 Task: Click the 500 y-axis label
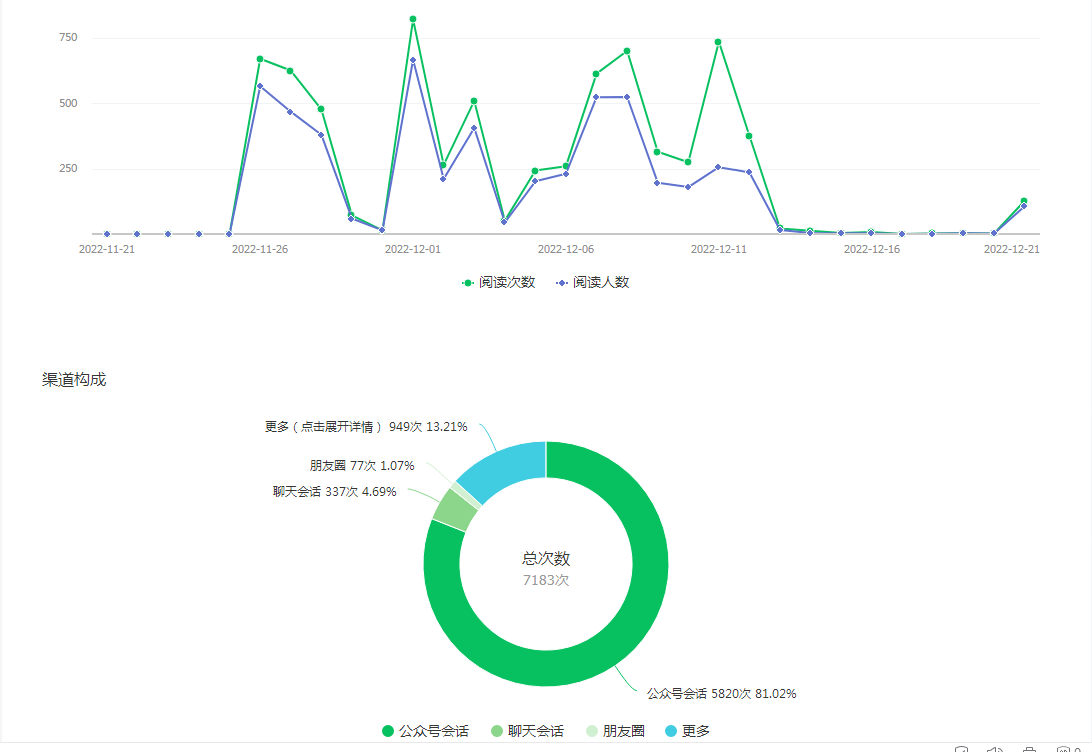click(x=68, y=103)
